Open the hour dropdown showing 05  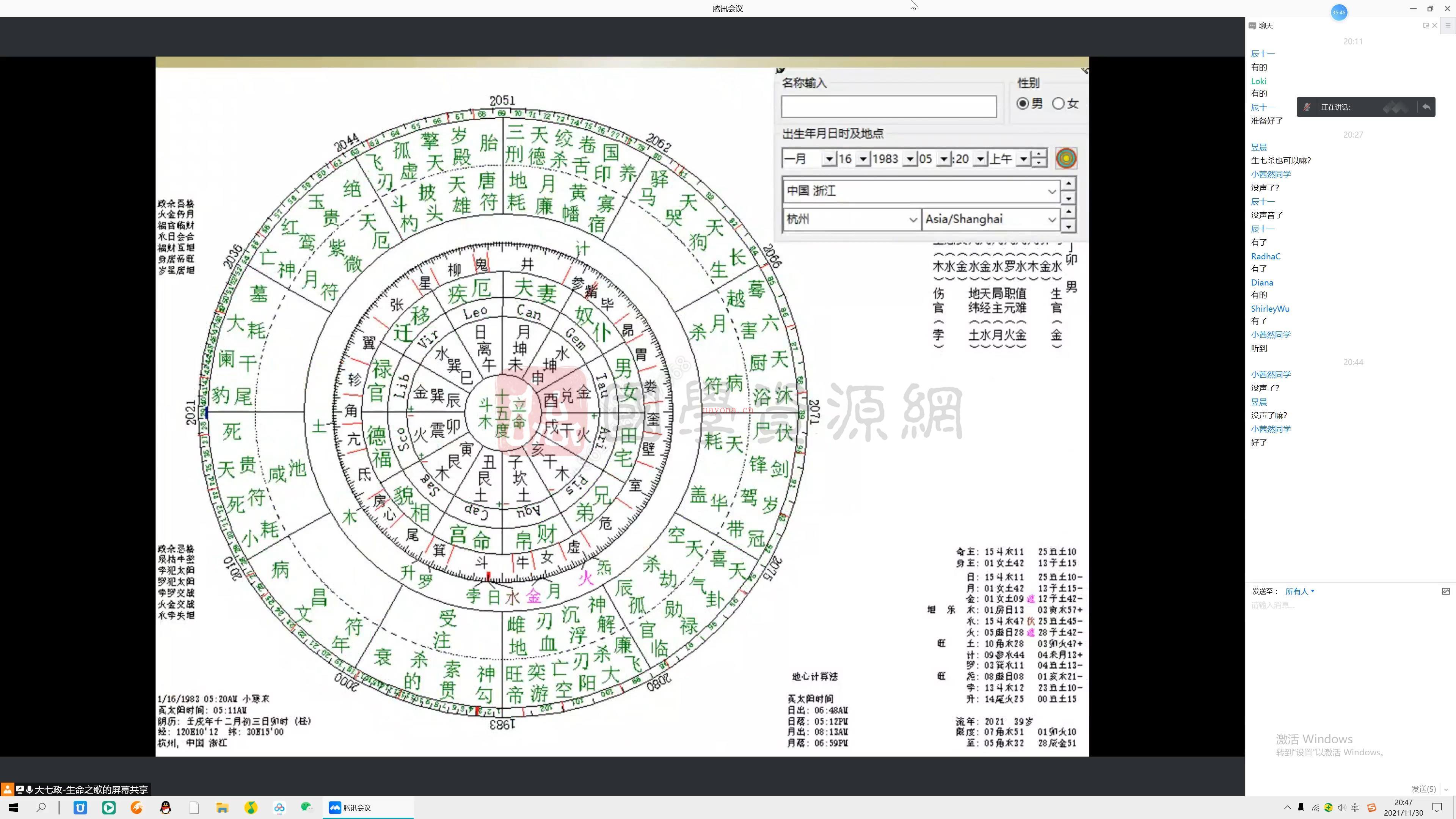click(943, 159)
